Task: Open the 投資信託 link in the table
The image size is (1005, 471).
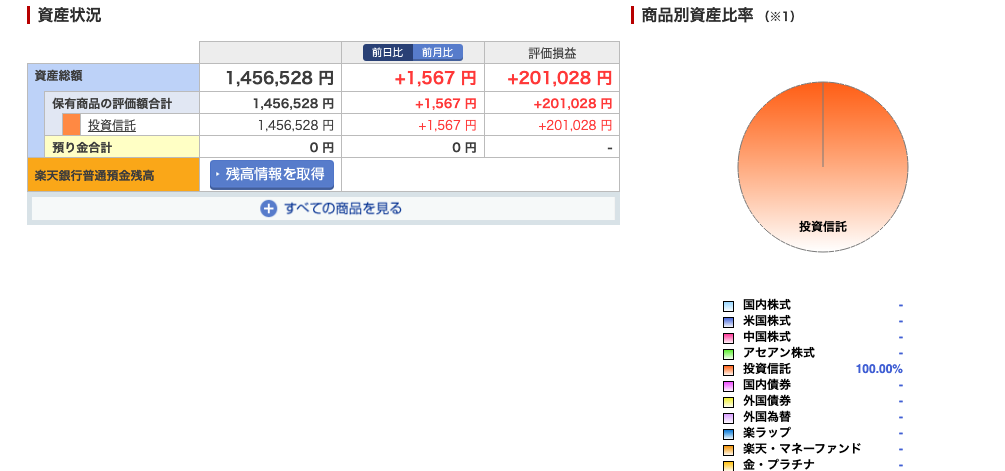Action: point(112,125)
